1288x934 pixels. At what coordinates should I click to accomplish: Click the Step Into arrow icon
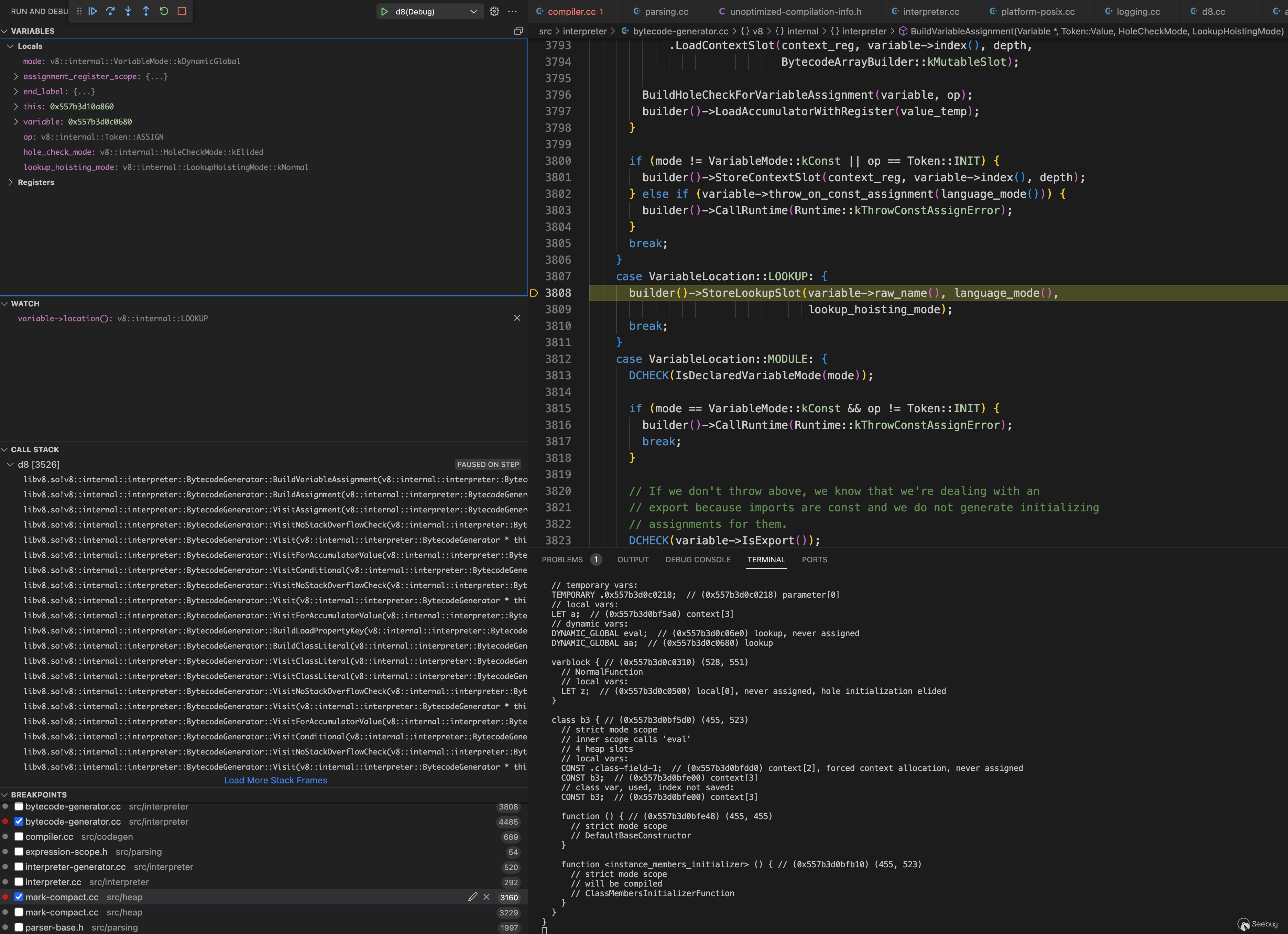128,11
